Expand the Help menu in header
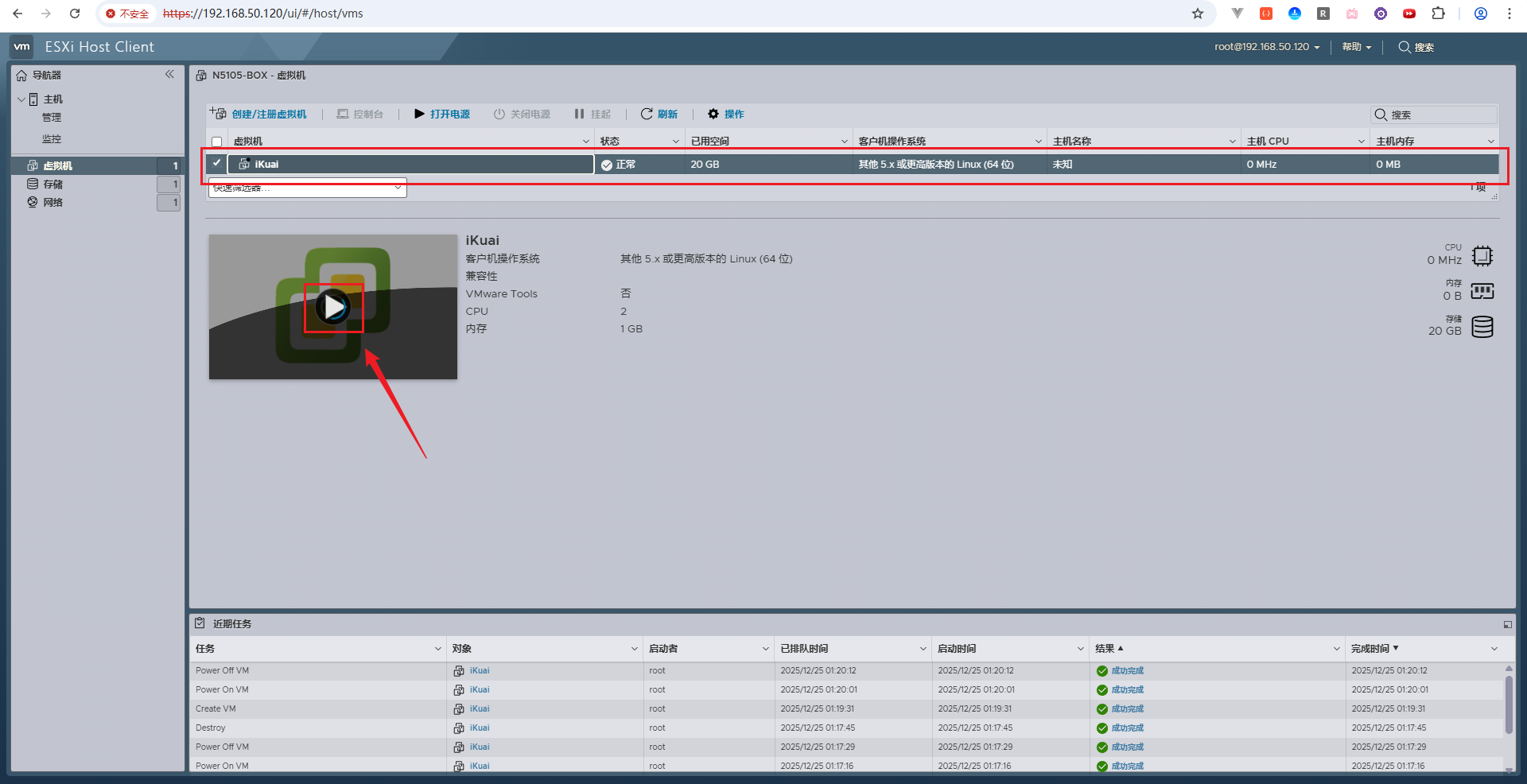 pyautogui.click(x=1356, y=47)
